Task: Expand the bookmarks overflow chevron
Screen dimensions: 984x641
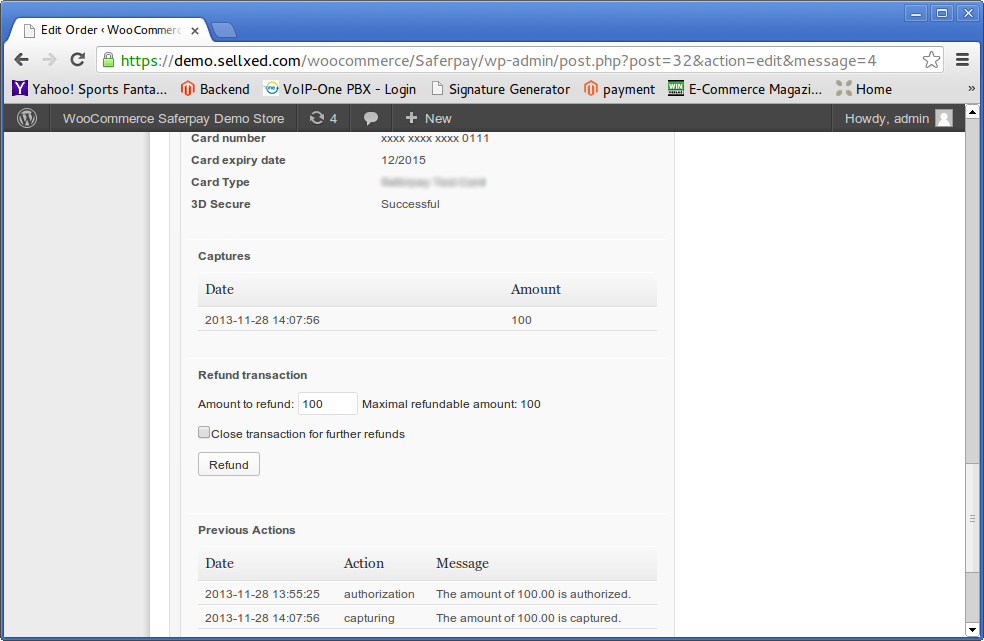Action: [x=971, y=89]
